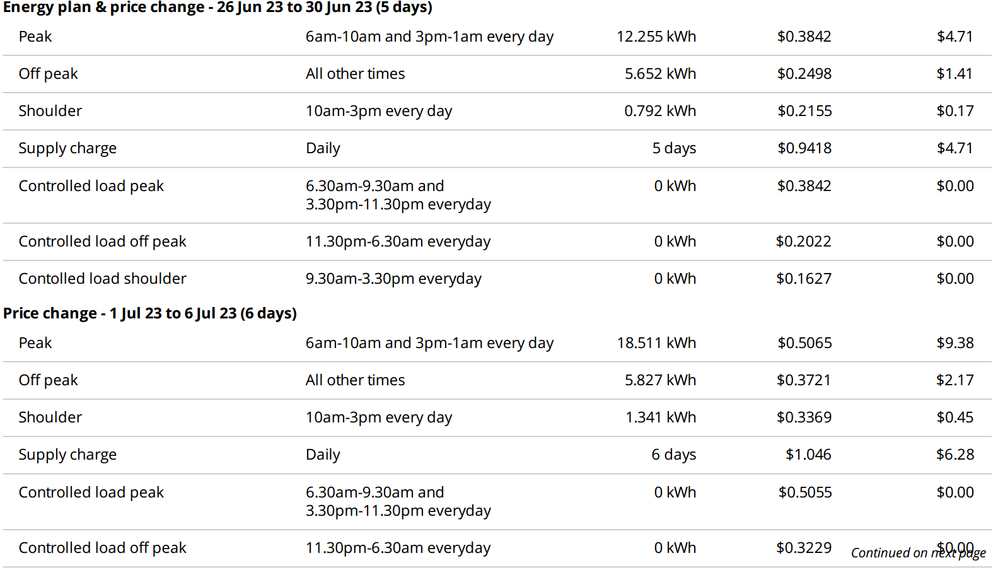This screenshot has width=998, height=570.
Task: Click the $9.38 peak charge amount
Action: (955, 343)
